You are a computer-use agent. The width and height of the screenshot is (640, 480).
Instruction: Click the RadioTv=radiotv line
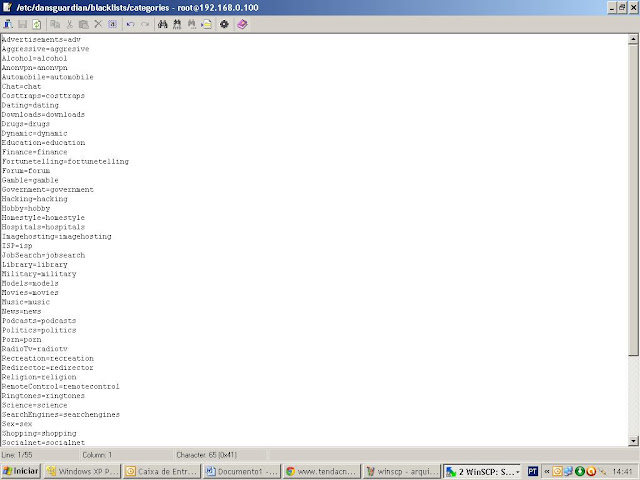coord(35,349)
